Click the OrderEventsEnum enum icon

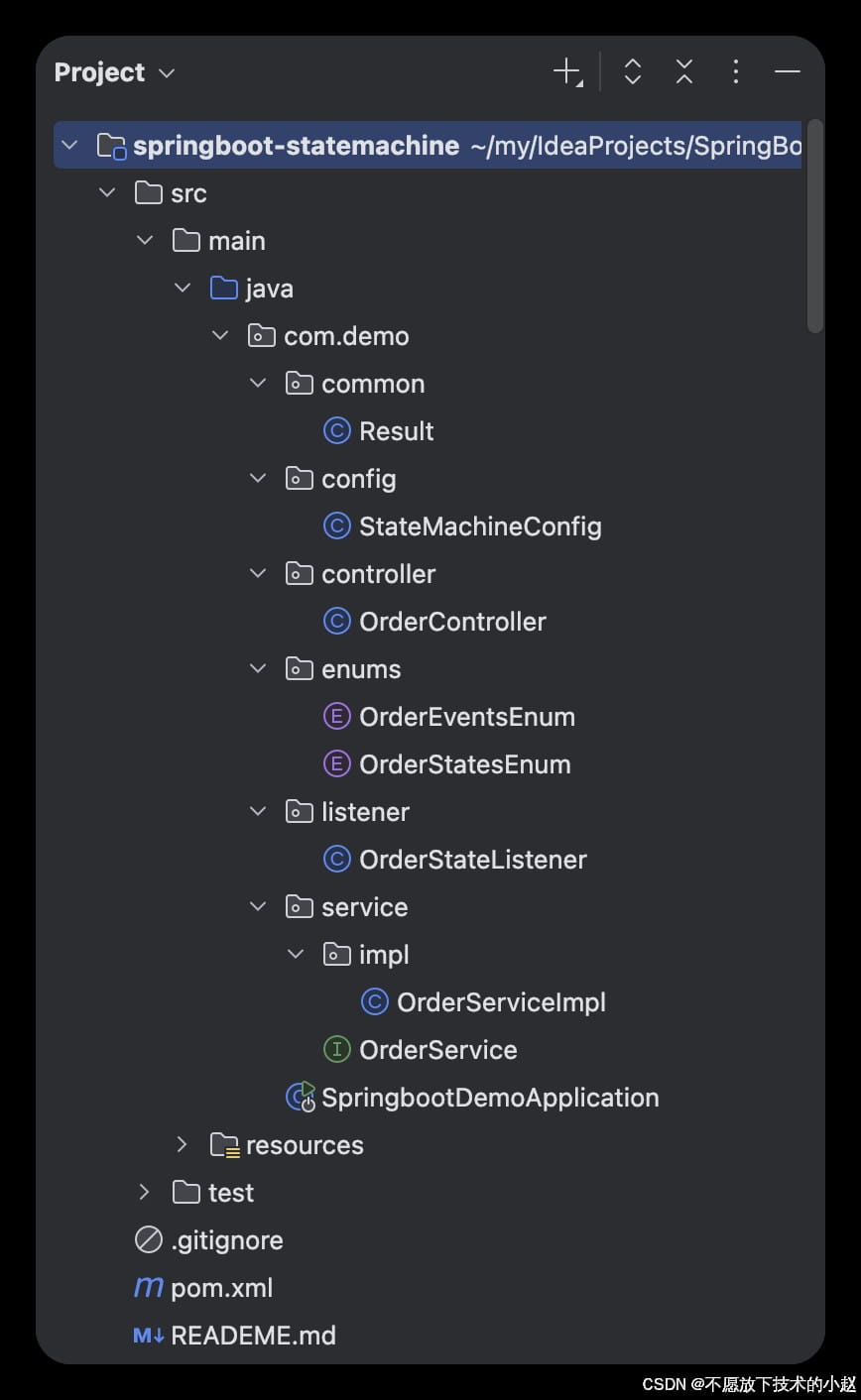click(337, 717)
